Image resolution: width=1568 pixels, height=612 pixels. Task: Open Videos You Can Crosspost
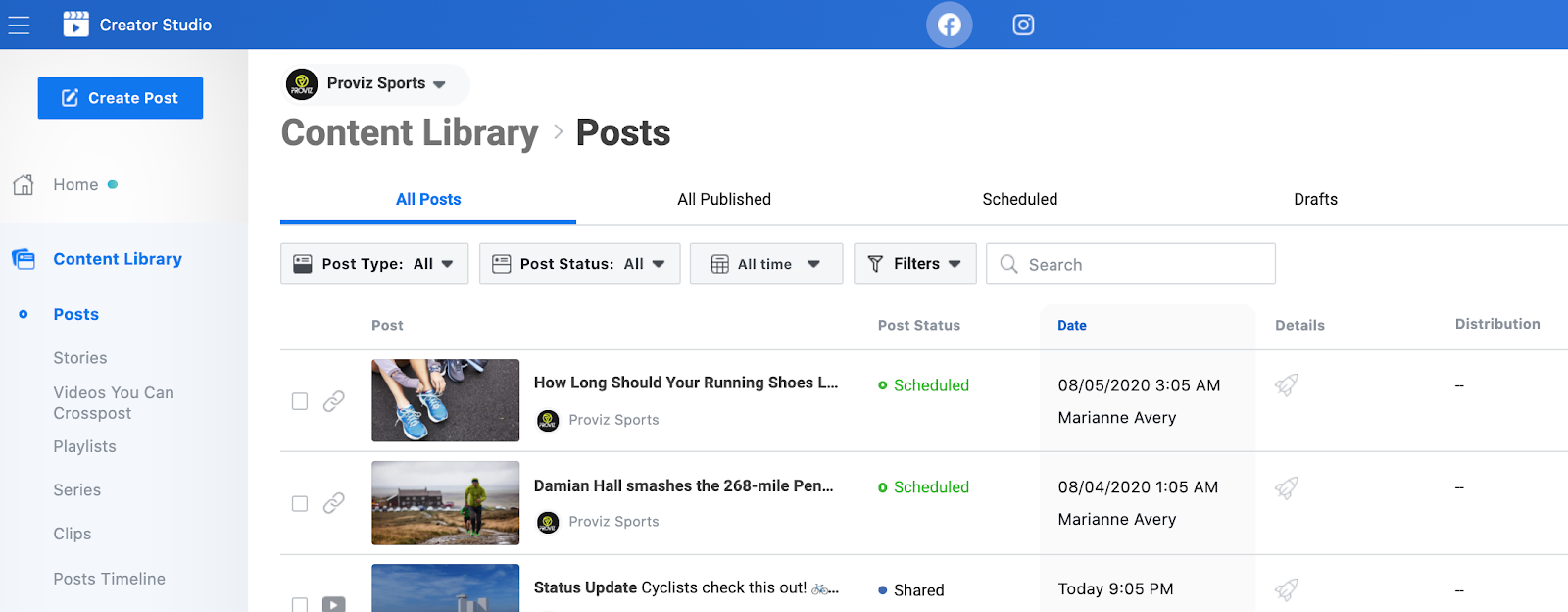114,402
